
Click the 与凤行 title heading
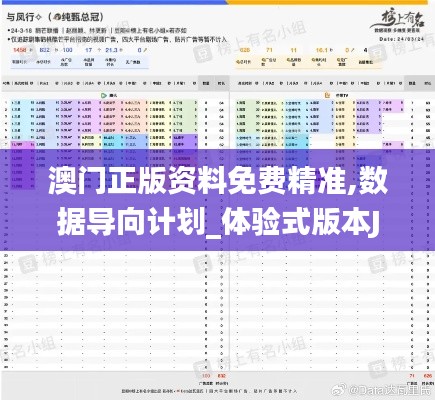pyautogui.click(x=20, y=17)
